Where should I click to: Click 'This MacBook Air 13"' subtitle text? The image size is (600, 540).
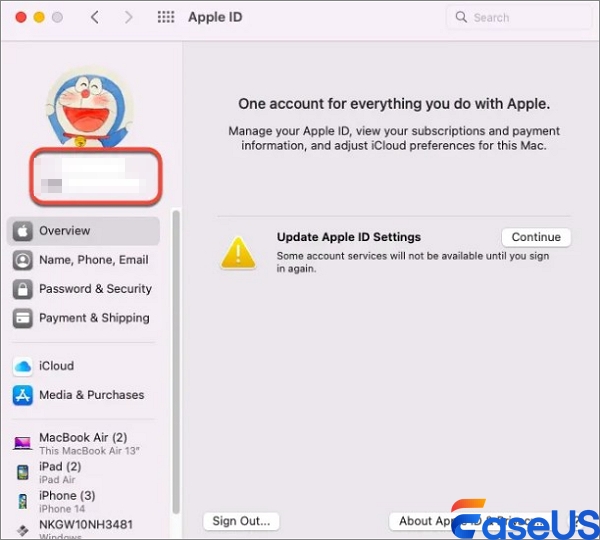(x=90, y=451)
